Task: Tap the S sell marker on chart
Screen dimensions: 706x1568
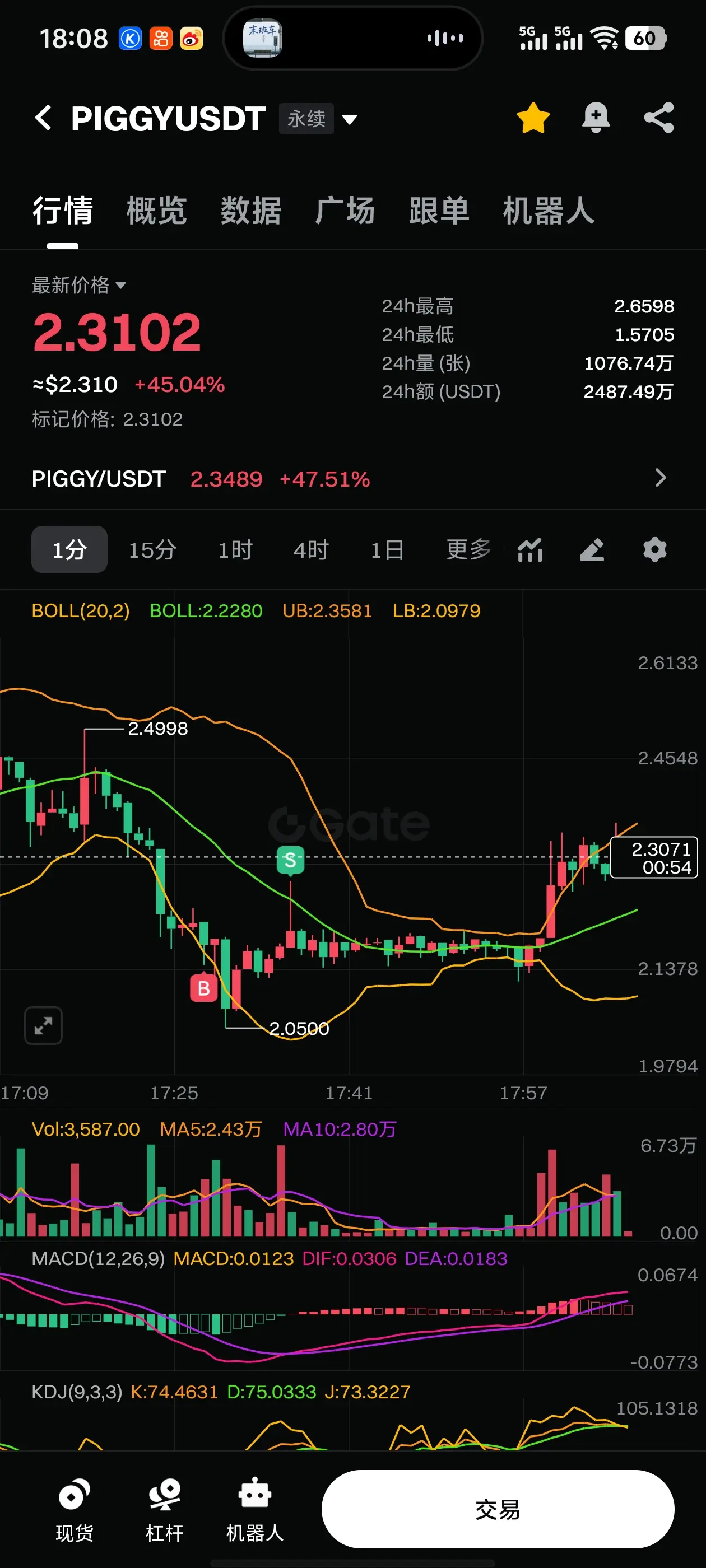Action: pos(290,860)
